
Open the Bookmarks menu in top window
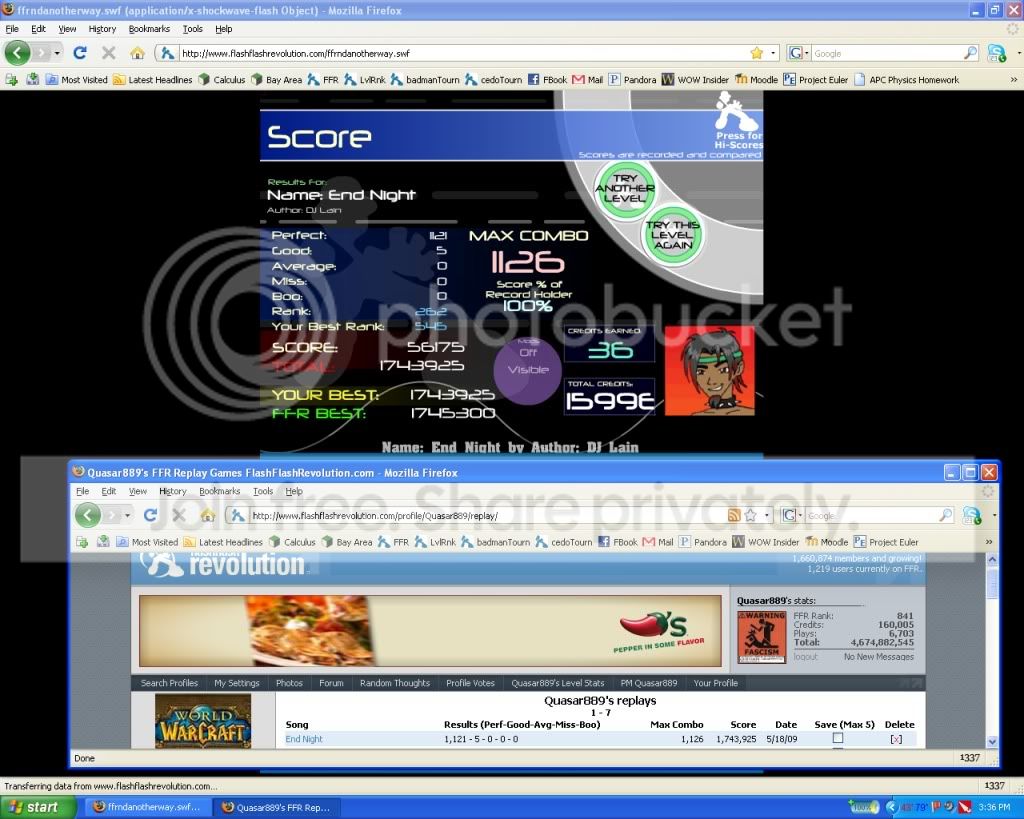point(149,29)
